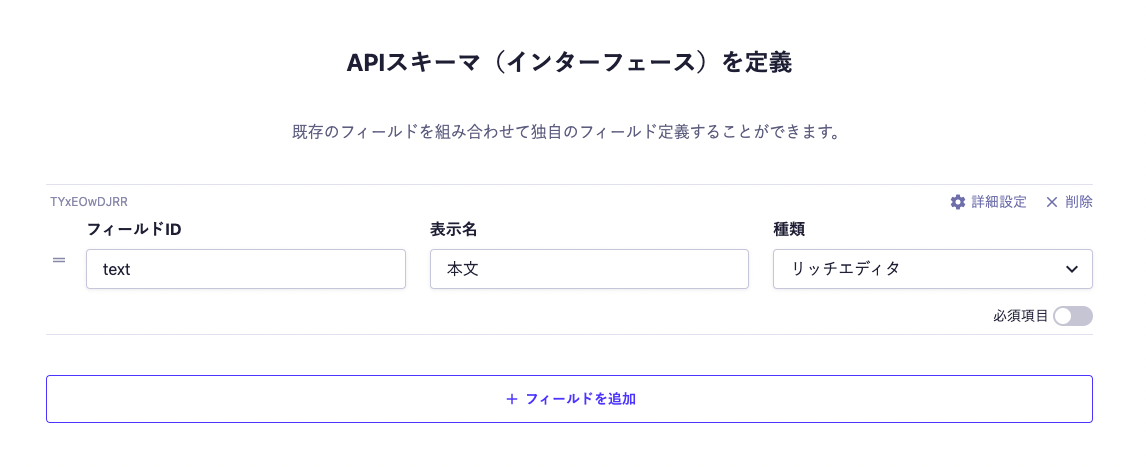Open the 種類 dropdown showing リッチエディタ
1146x467 pixels.
[x=932, y=269]
